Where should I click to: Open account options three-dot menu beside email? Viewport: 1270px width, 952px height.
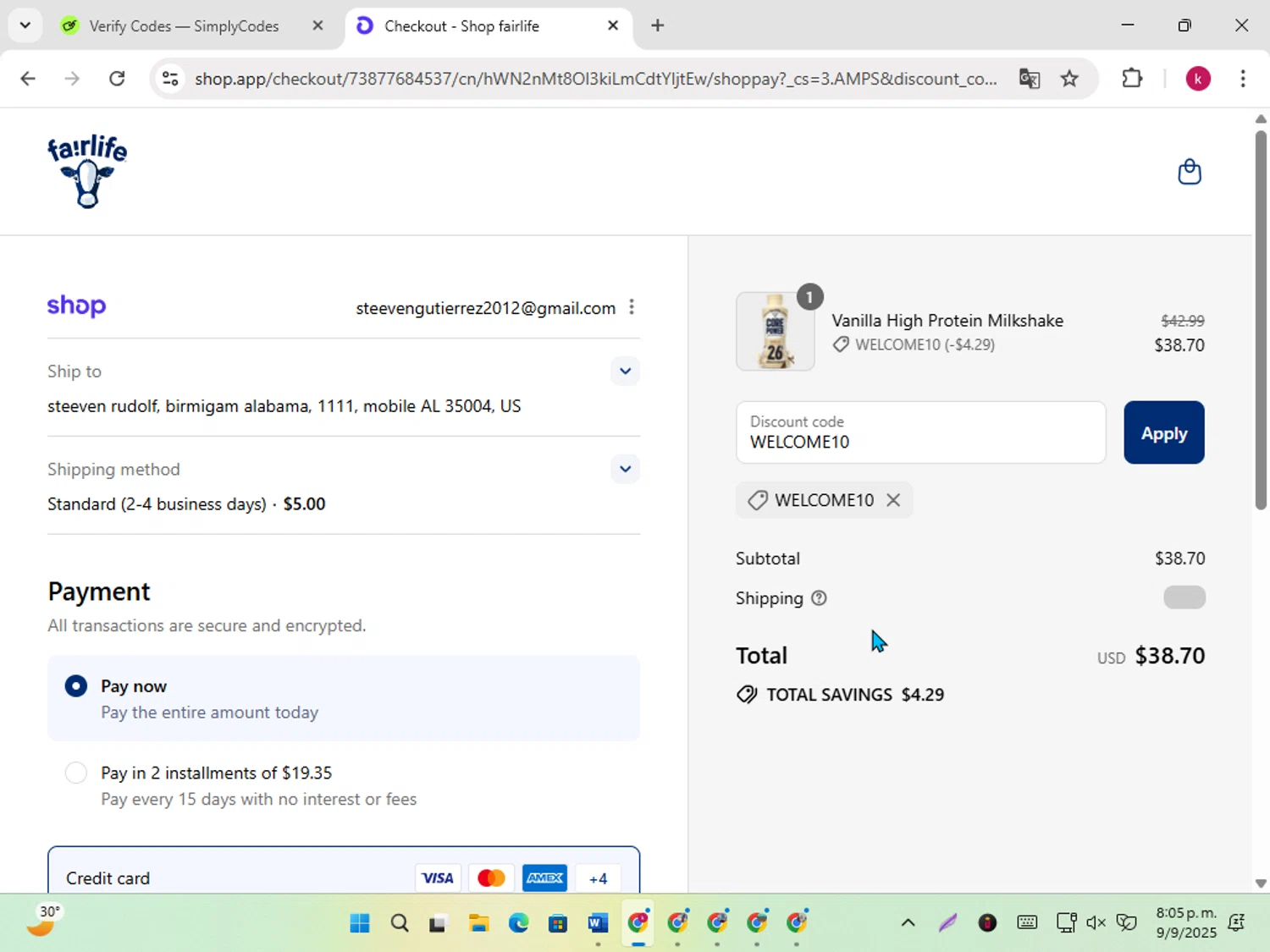[632, 307]
